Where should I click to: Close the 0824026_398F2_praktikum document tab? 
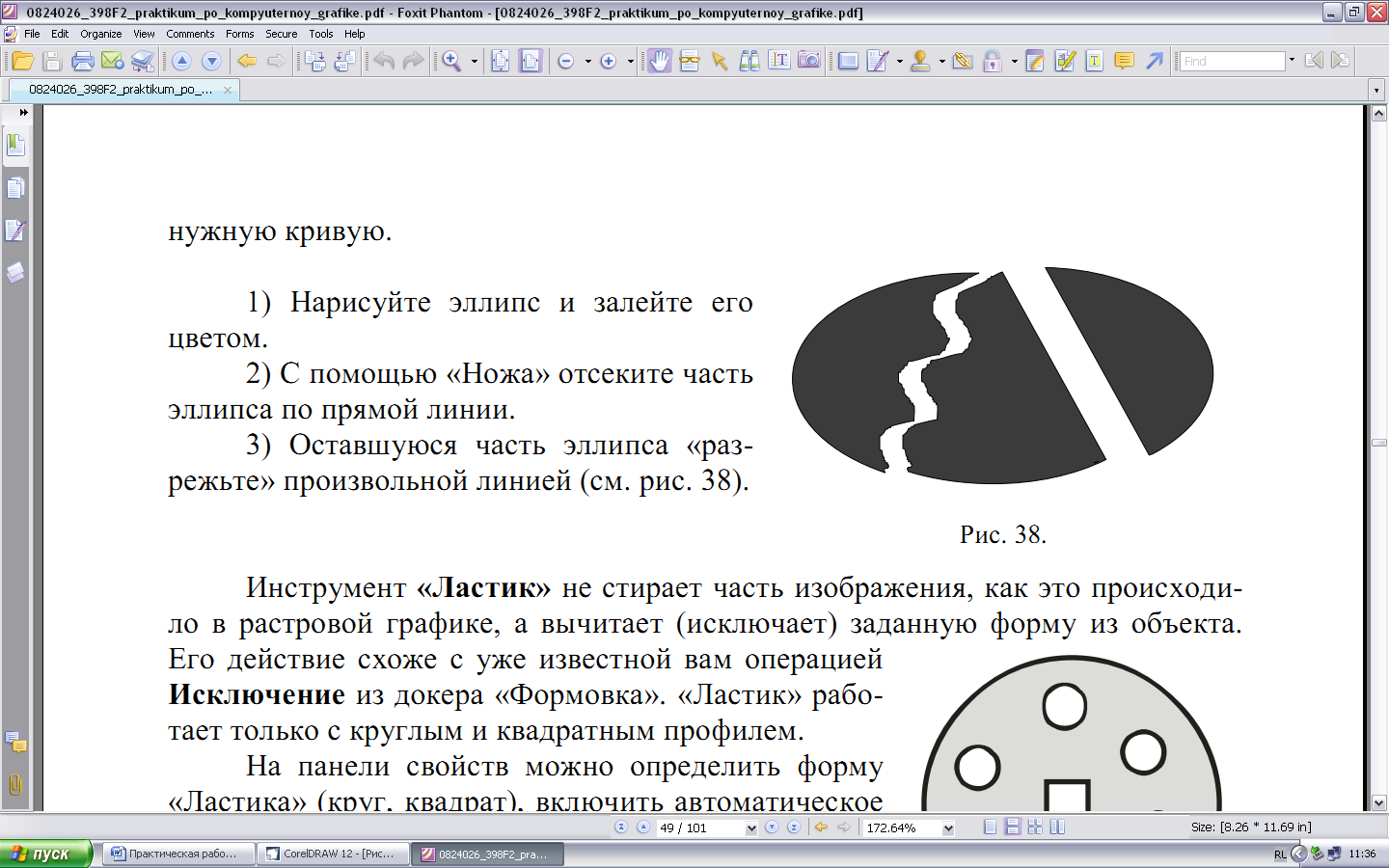click(x=228, y=90)
